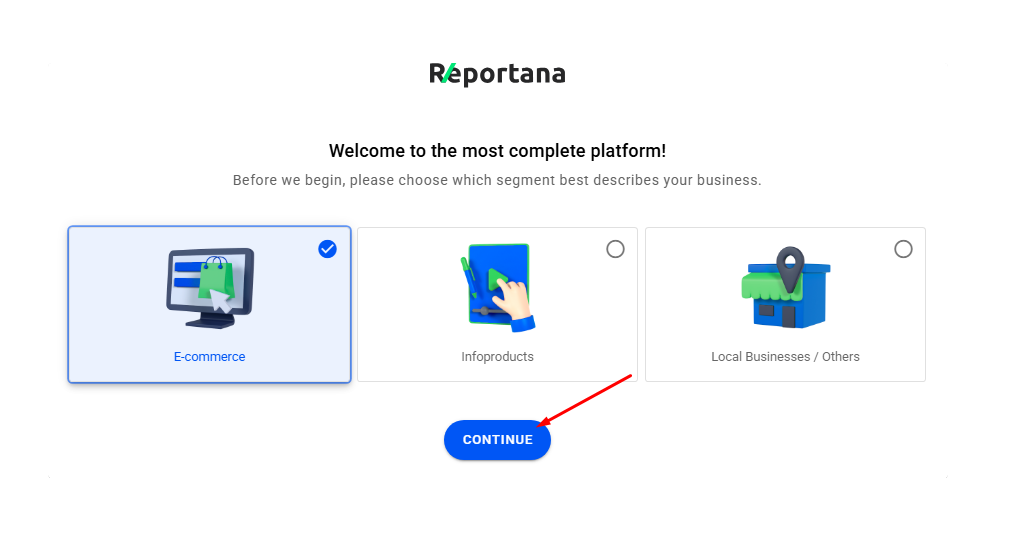This screenshot has height=546, width=1026.
Task: Click the green awning of the store
Action: [x=760, y=288]
